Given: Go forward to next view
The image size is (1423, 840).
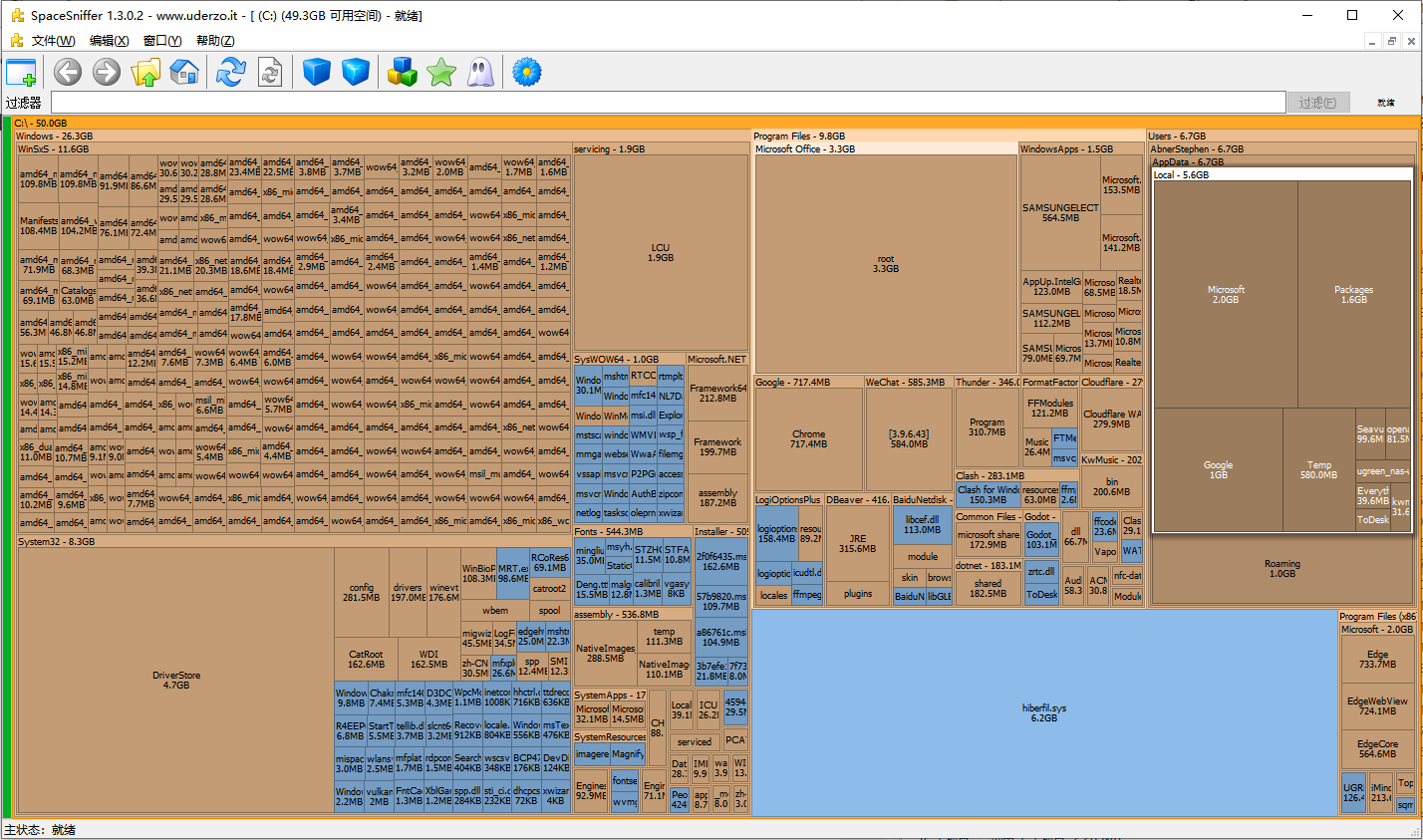Looking at the screenshot, I should point(107,72).
